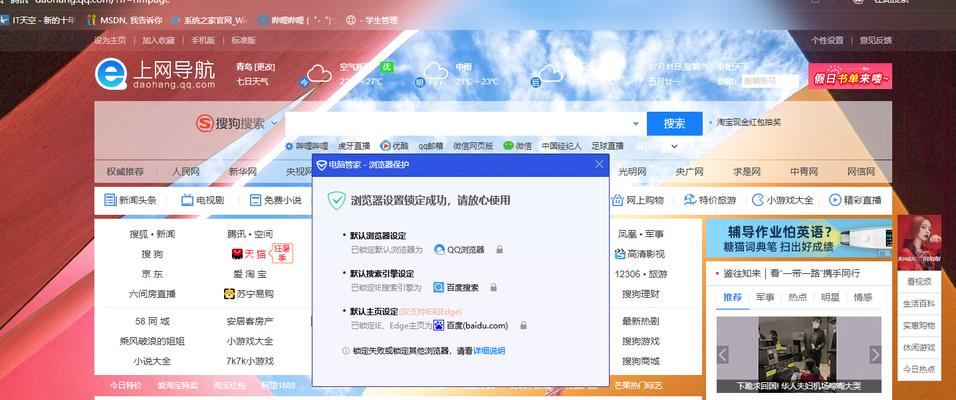
Task: Switch to the 推荐 news tab
Action: 733,297
